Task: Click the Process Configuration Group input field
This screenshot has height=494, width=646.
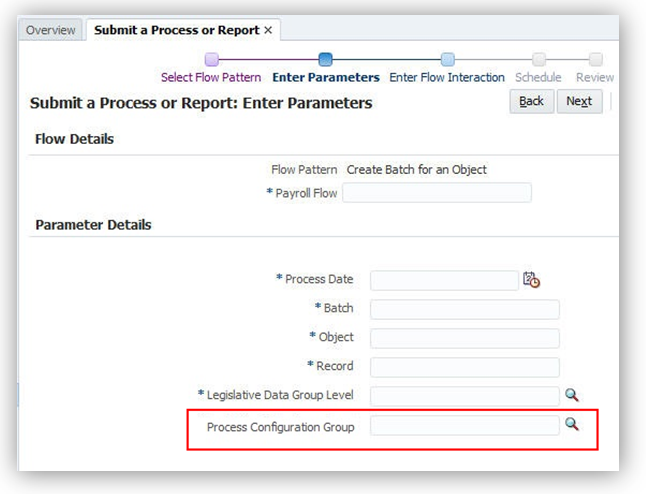Action: click(x=464, y=426)
